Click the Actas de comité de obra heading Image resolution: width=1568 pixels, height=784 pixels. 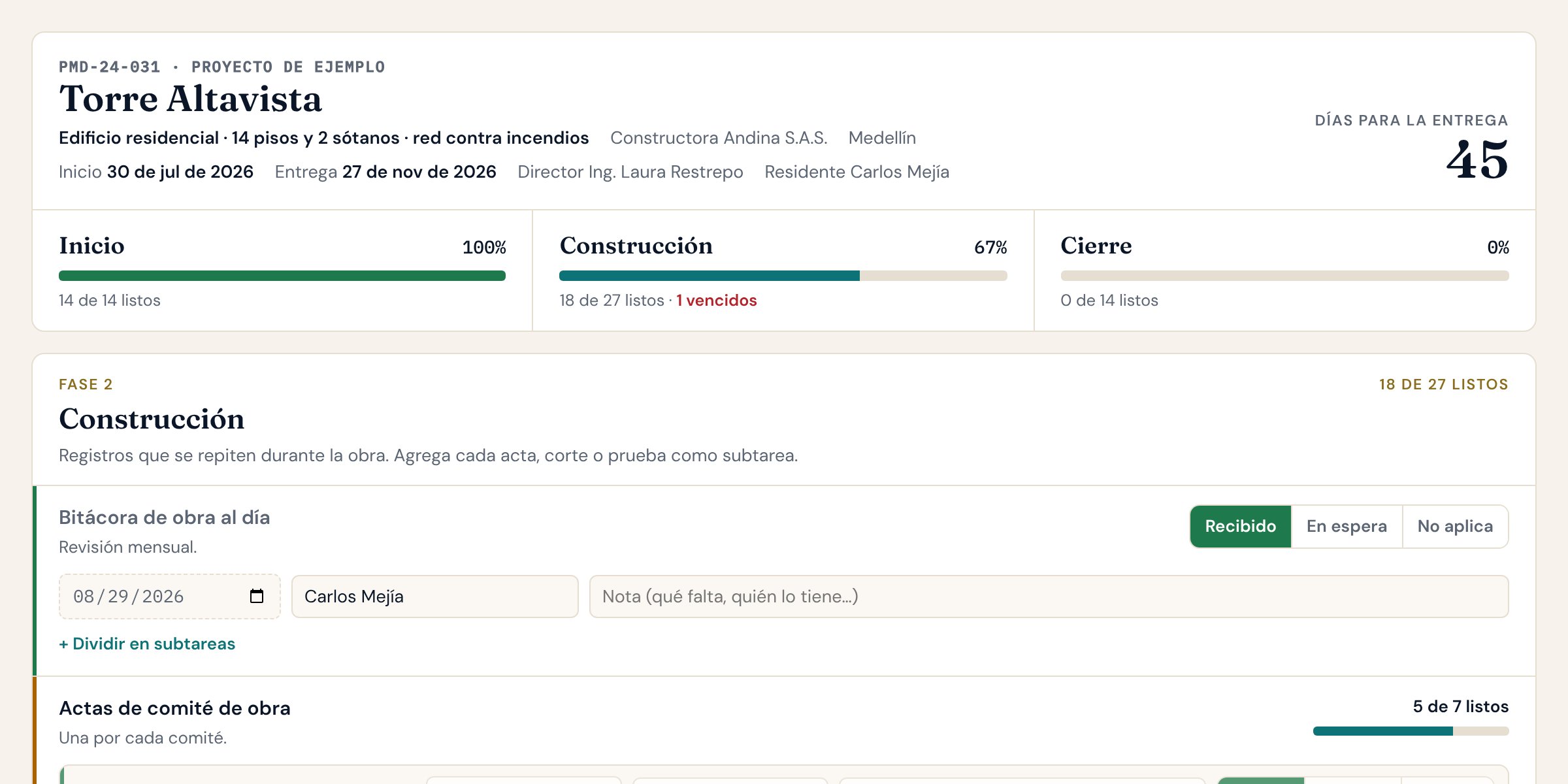[x=174, y=708]
